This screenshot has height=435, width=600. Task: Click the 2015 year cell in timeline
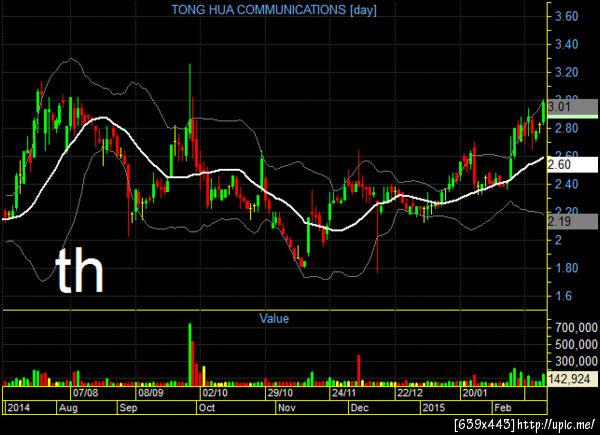tap(456, 407)
